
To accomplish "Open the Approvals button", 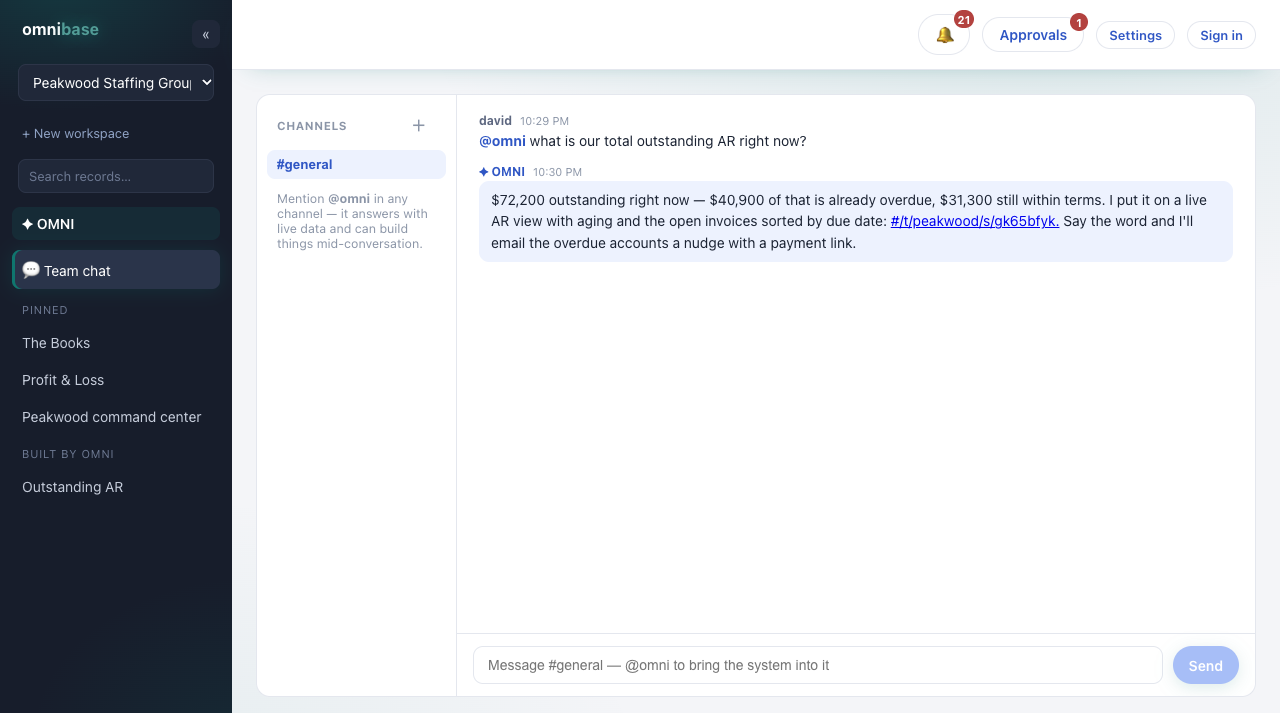I will click(x=1033, y=35).
